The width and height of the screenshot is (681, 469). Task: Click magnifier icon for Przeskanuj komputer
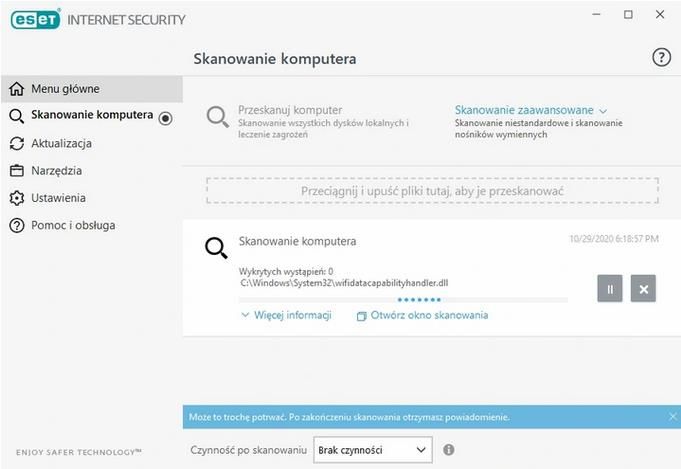218,117
